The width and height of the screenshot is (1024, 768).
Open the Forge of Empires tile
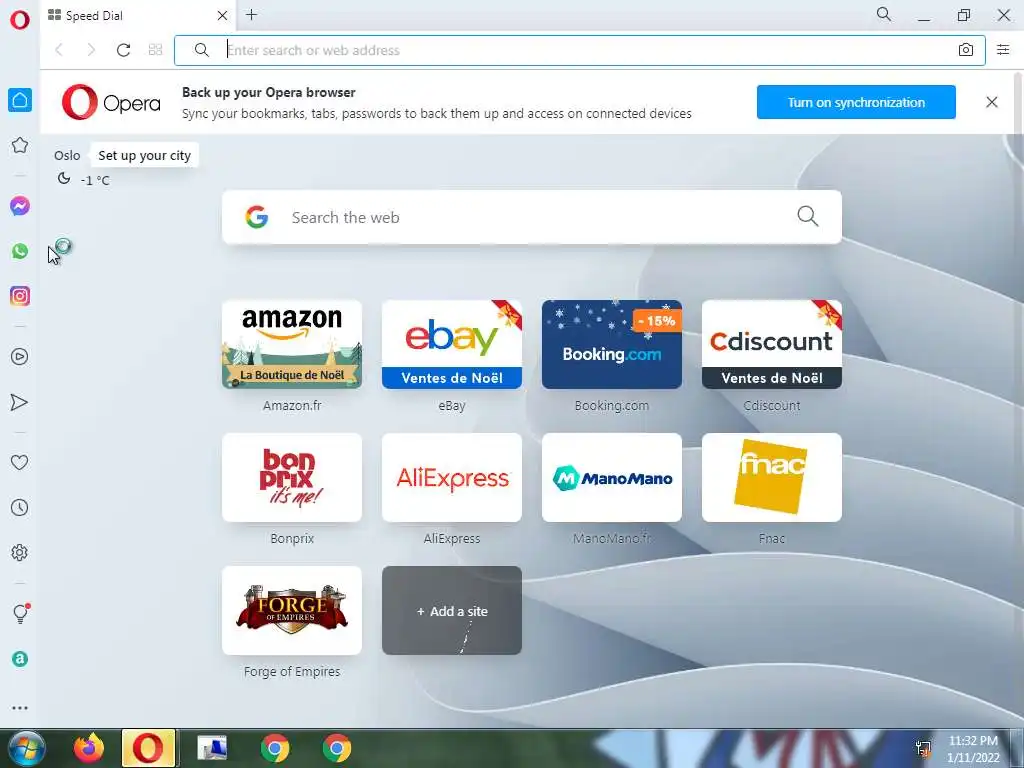(292, 611)
